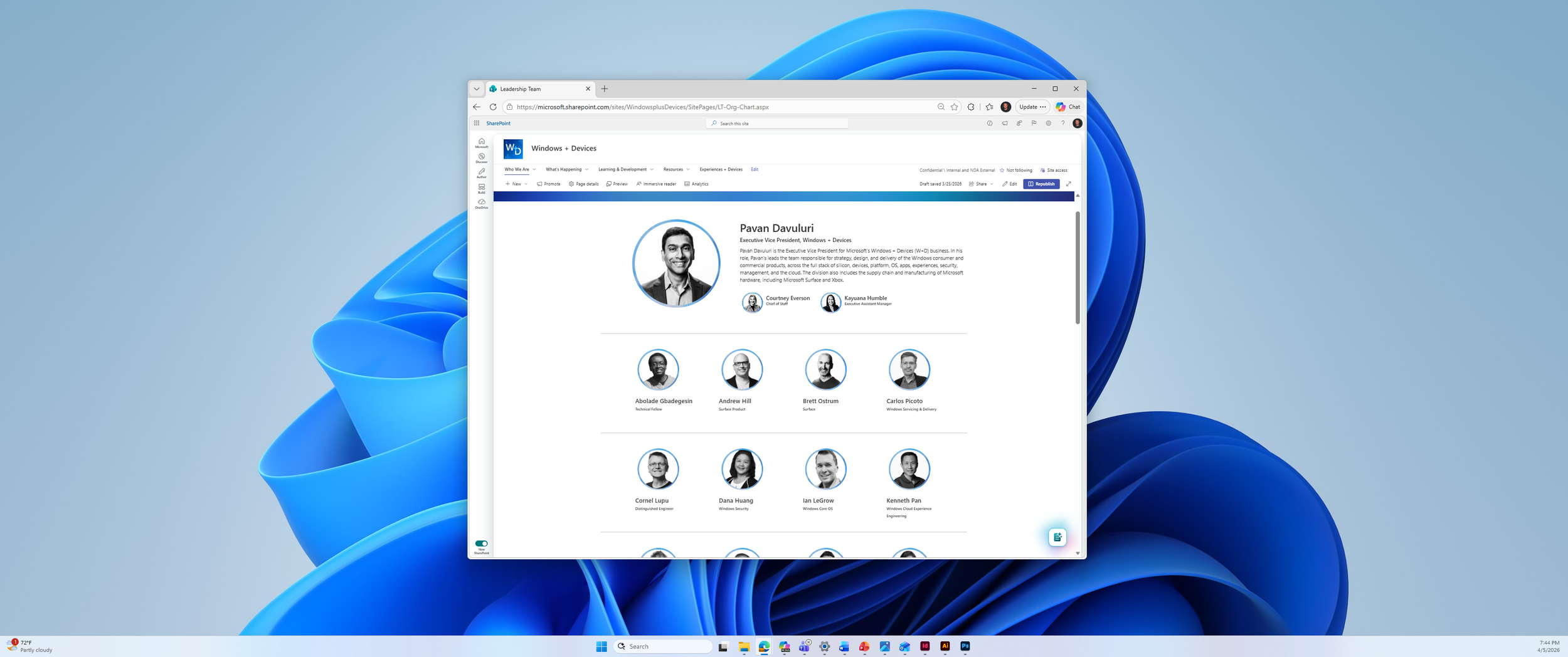Select the Resources nav item
Image resolution: width=1568 pixels, height=657 pixels.
click(x=673, y=170)
